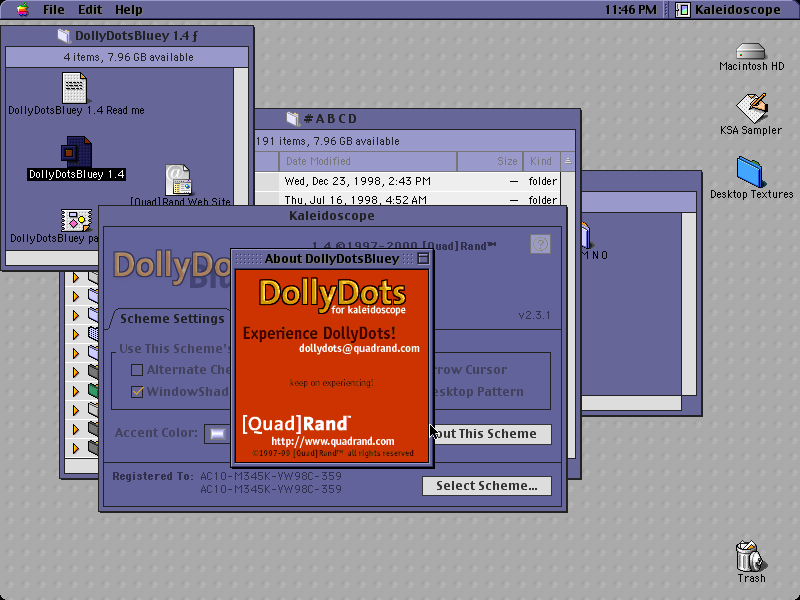Click the Kaleidoscope help question mark icon
This screenshot has width=800, height=600.
[540, 244]
